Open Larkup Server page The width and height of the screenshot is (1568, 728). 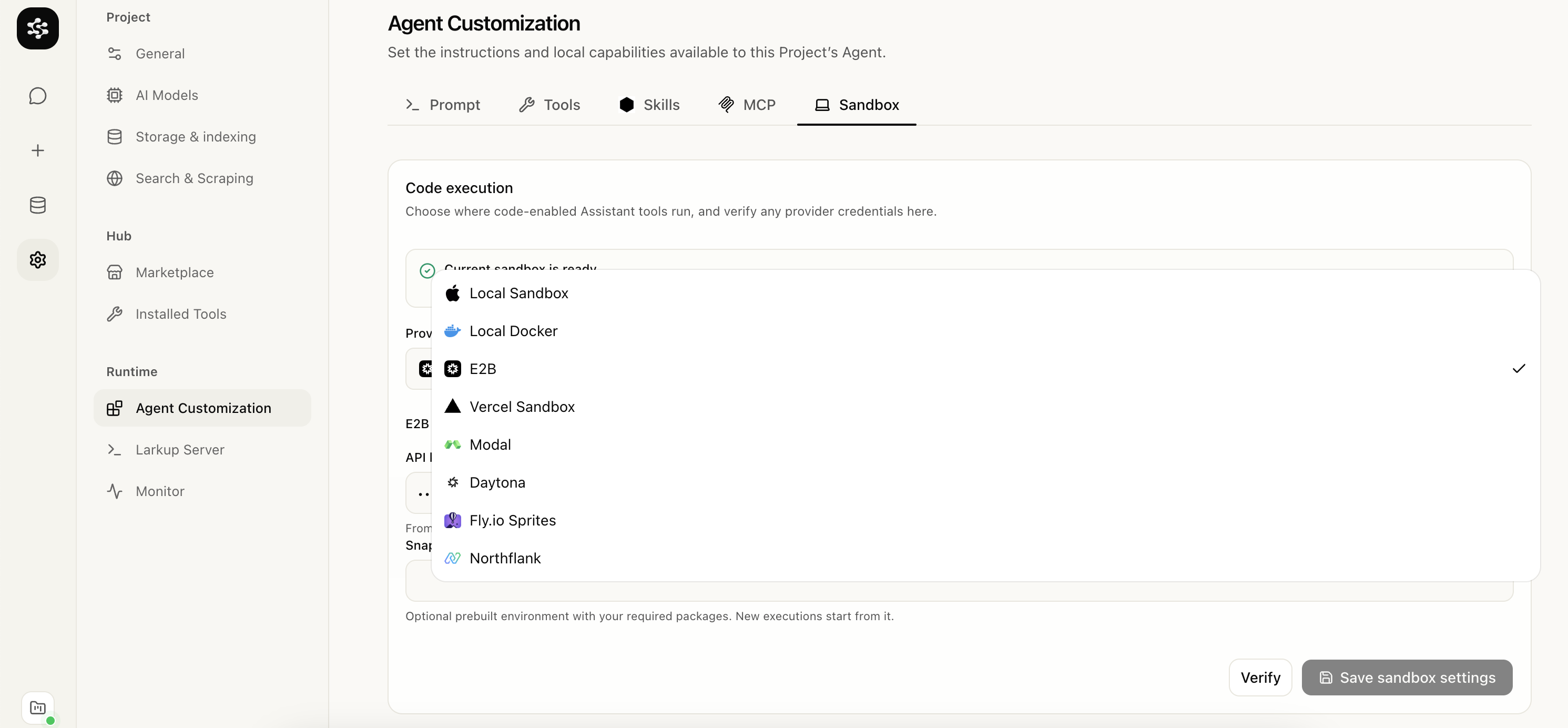click(x=202, y=450)
